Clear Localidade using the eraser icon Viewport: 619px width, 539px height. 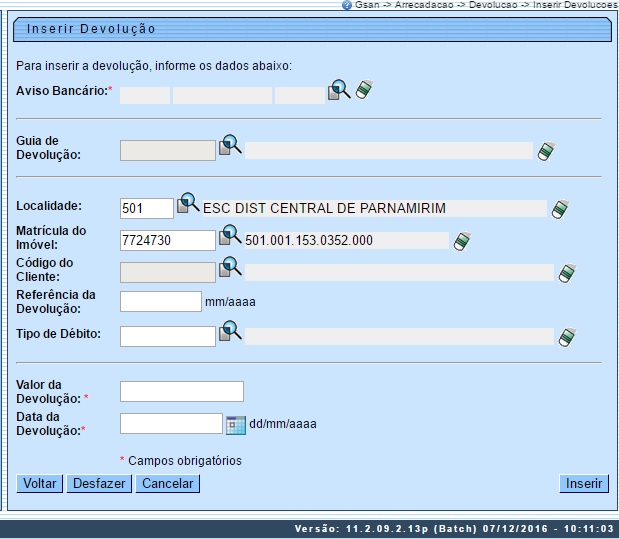560,209
